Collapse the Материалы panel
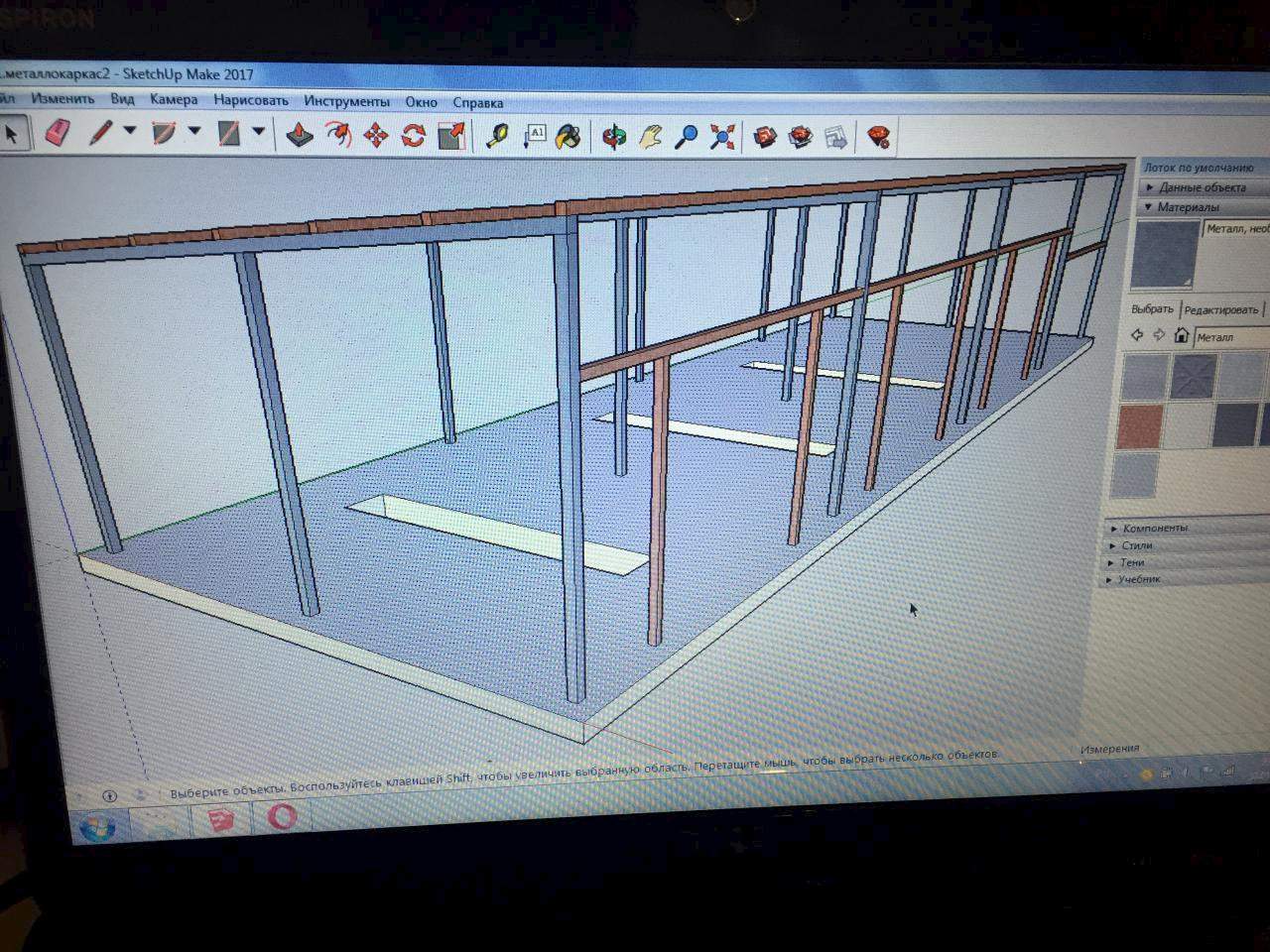 click(x=1205, y=207)
